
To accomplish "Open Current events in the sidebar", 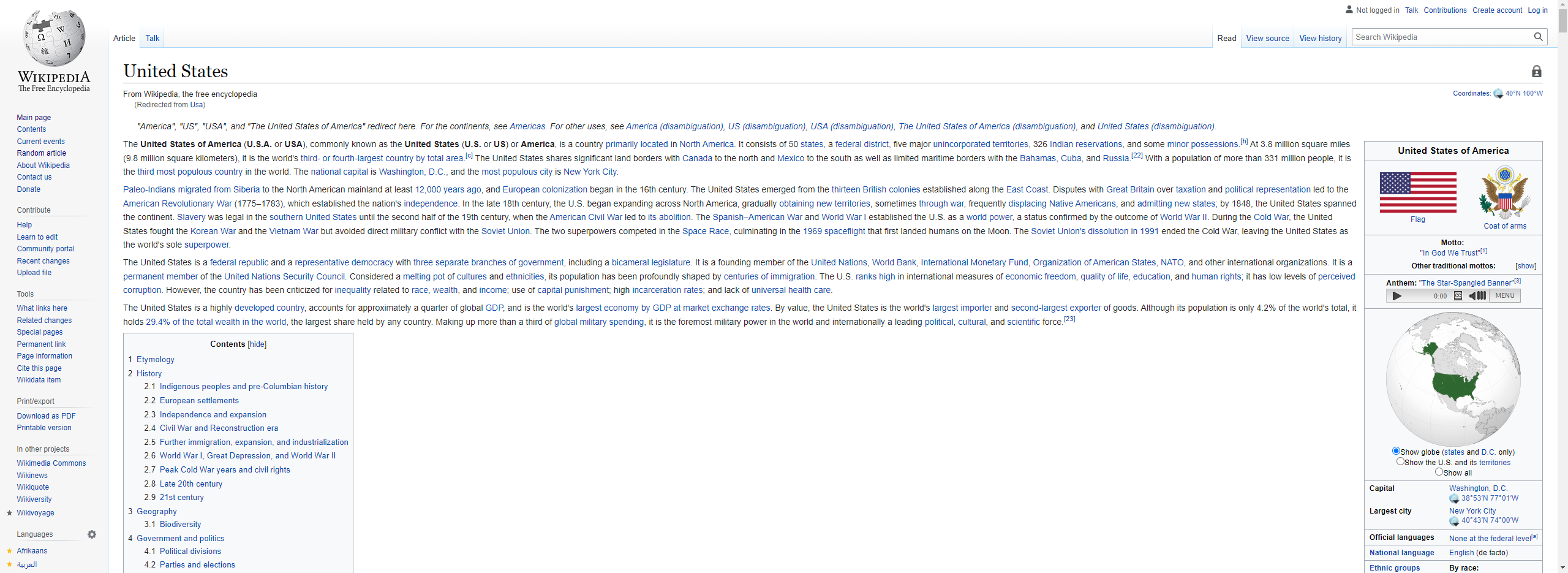I will [x=41, y=142].
